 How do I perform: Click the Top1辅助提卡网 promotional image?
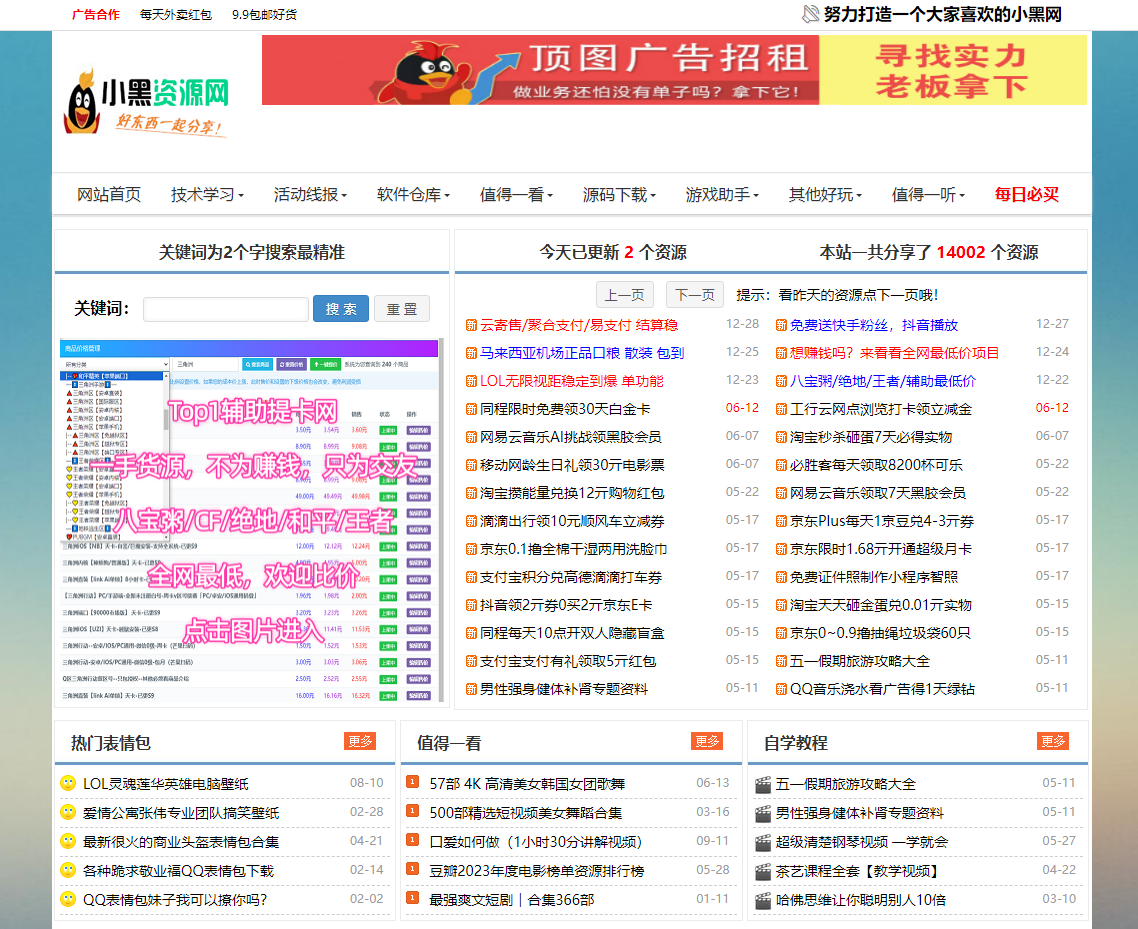tap(250, 521)
